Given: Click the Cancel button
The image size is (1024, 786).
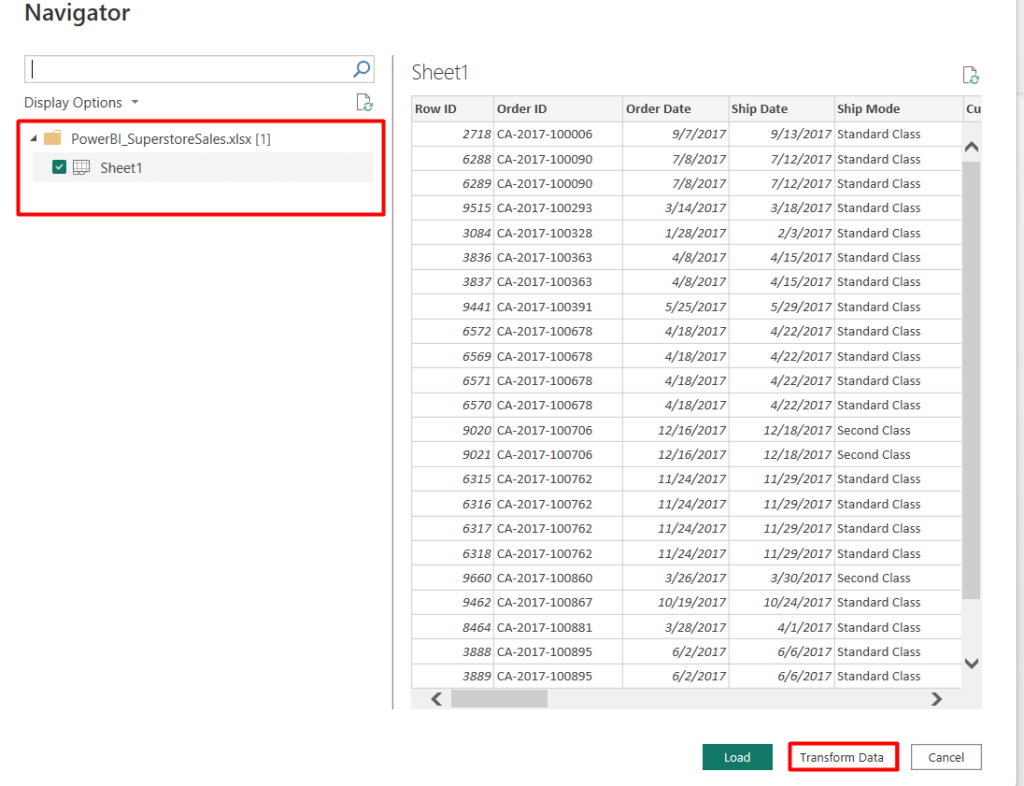Looking at the screenshot, I should [x=946, y=757].
